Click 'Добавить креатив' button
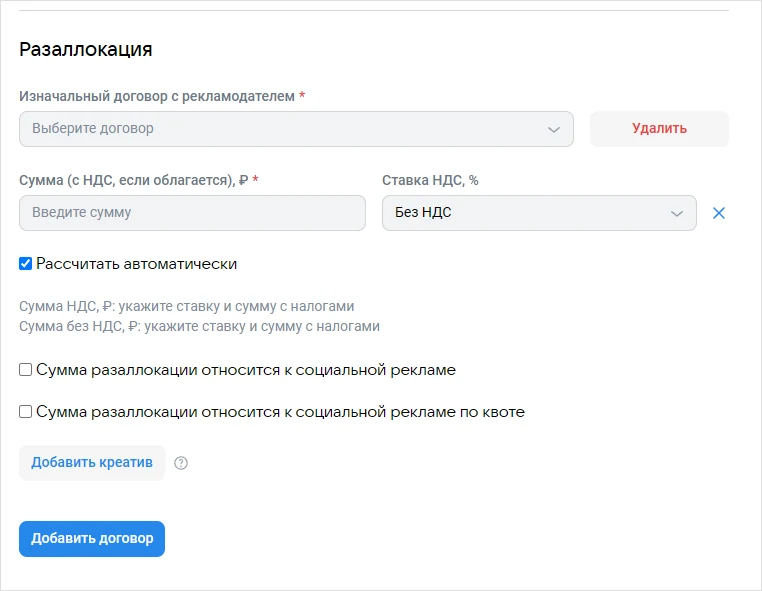Viewport: 762px width, 591px height. tap(92, 463)
